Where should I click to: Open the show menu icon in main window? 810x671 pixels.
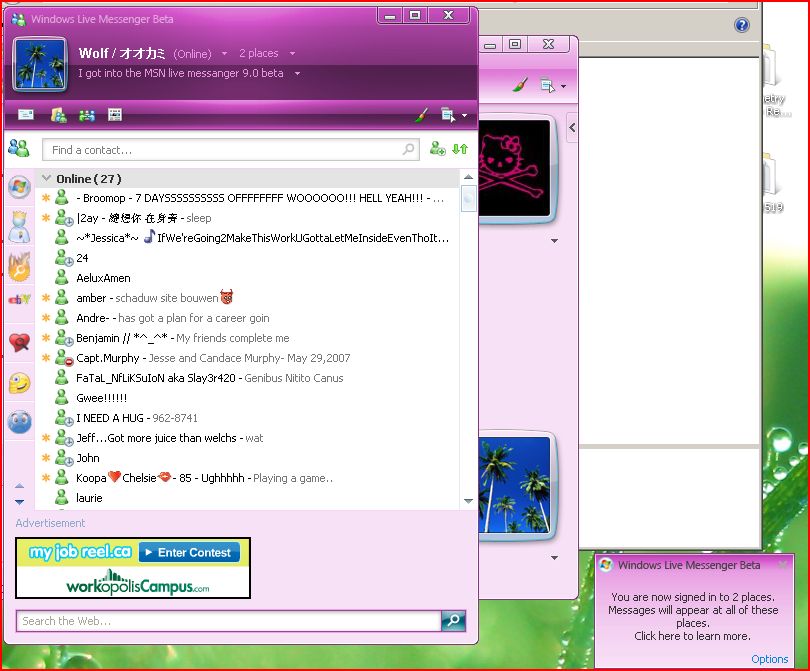tap(448, 115)
